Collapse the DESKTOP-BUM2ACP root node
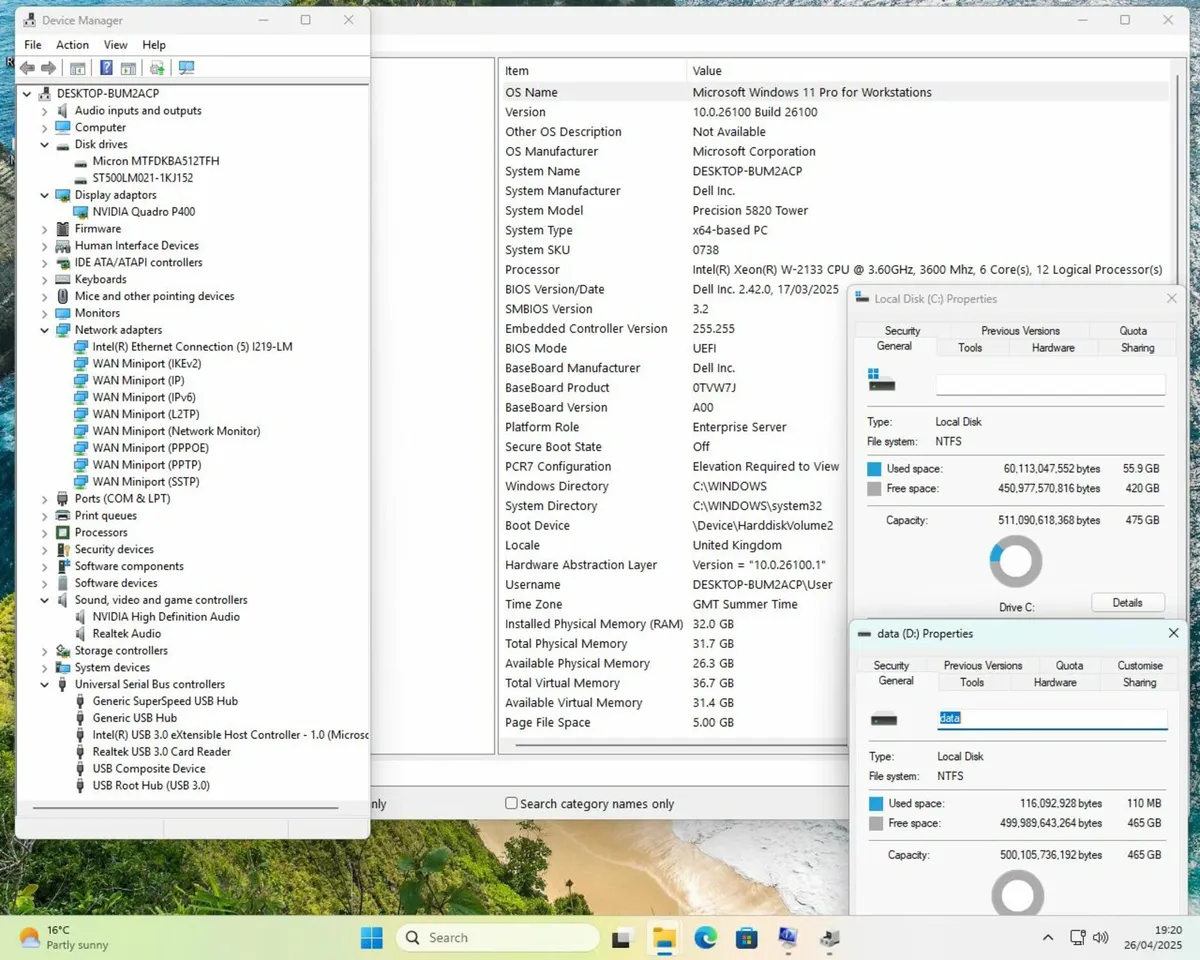Viewport: 1200px width, 960px height. [x=28, y=94]
